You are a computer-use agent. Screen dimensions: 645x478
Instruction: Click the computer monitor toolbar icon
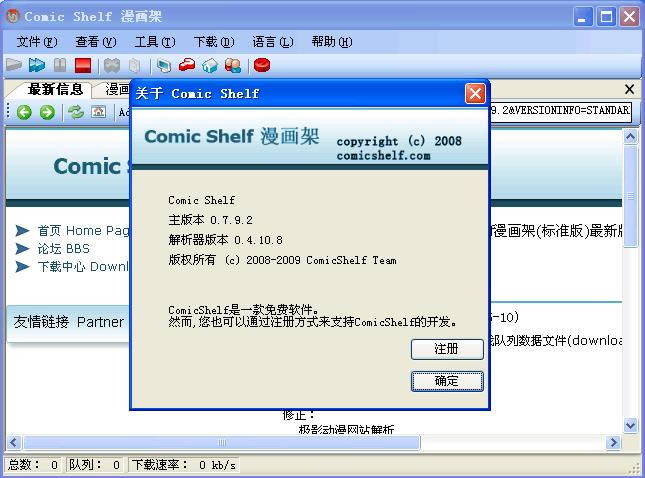point(164,66)
